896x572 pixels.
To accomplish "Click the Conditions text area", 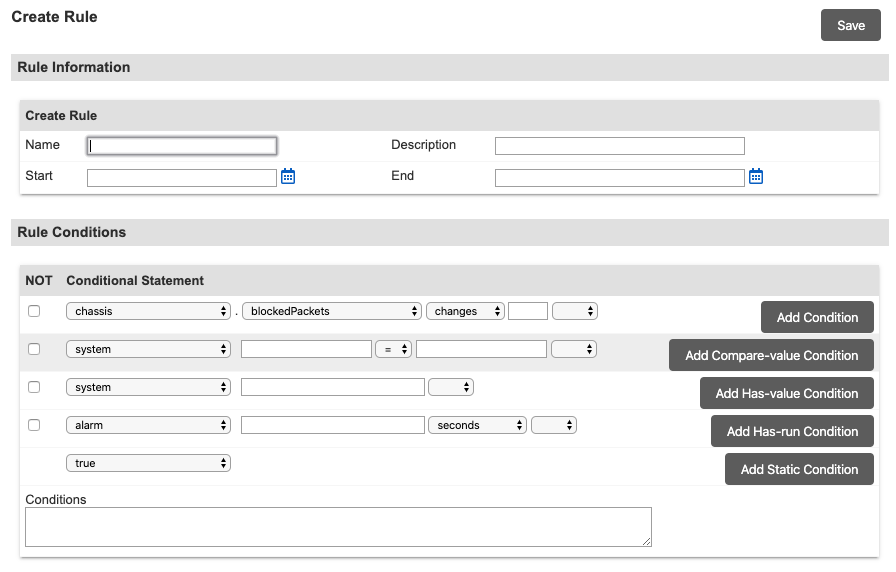I will (x=338, y=527).
